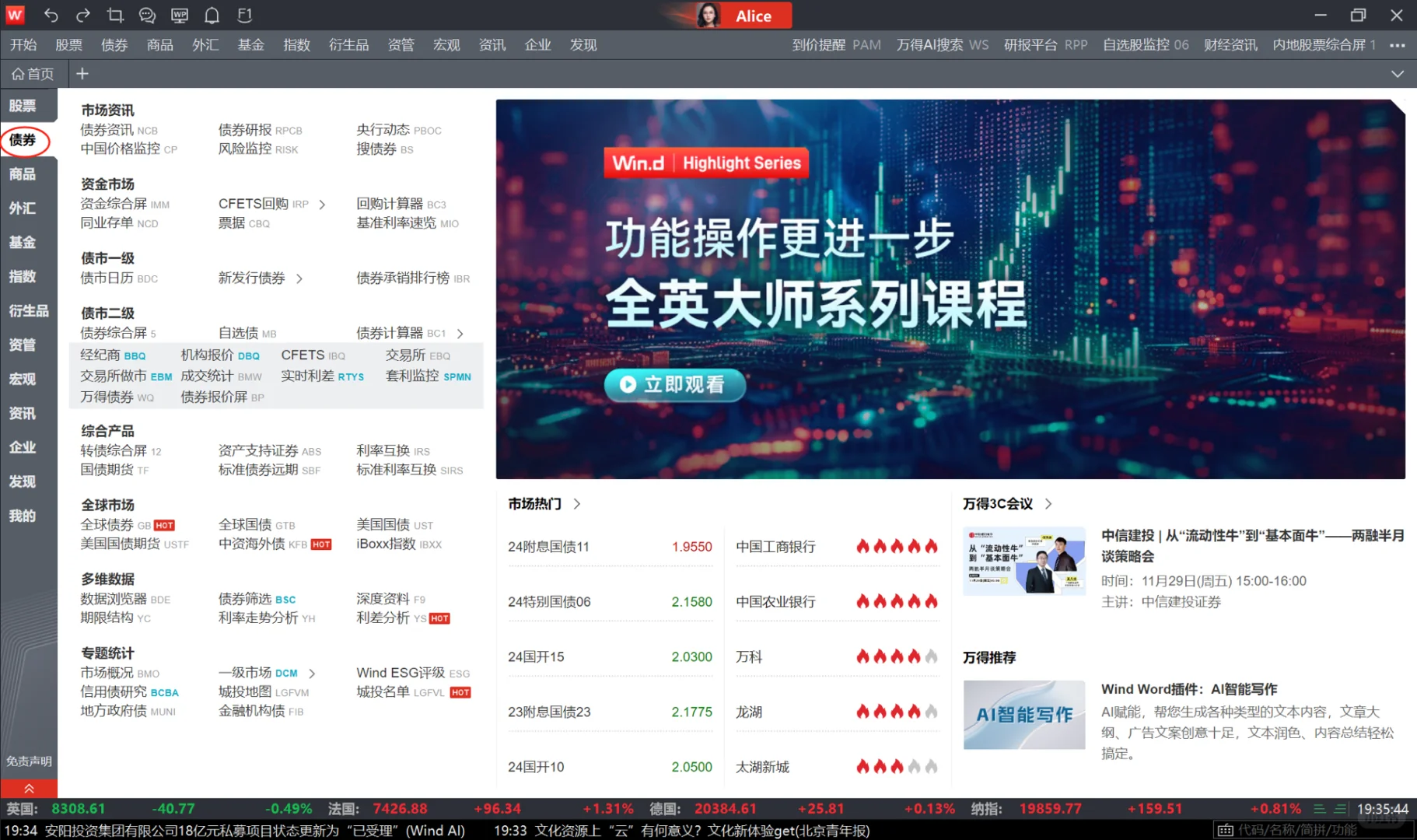Open 到价提醒 PAM shortcut
The height and width of the screenshot is (840, 1417).
[836, 45]
